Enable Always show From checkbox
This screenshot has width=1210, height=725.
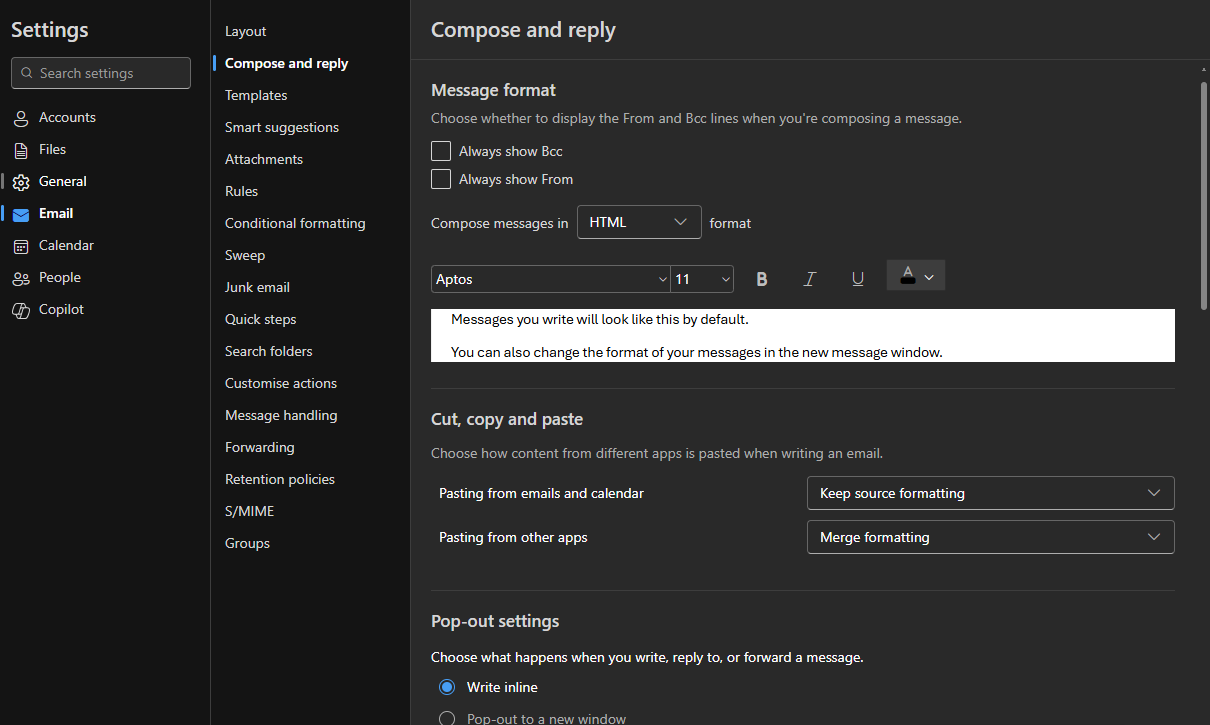(441, 179)
